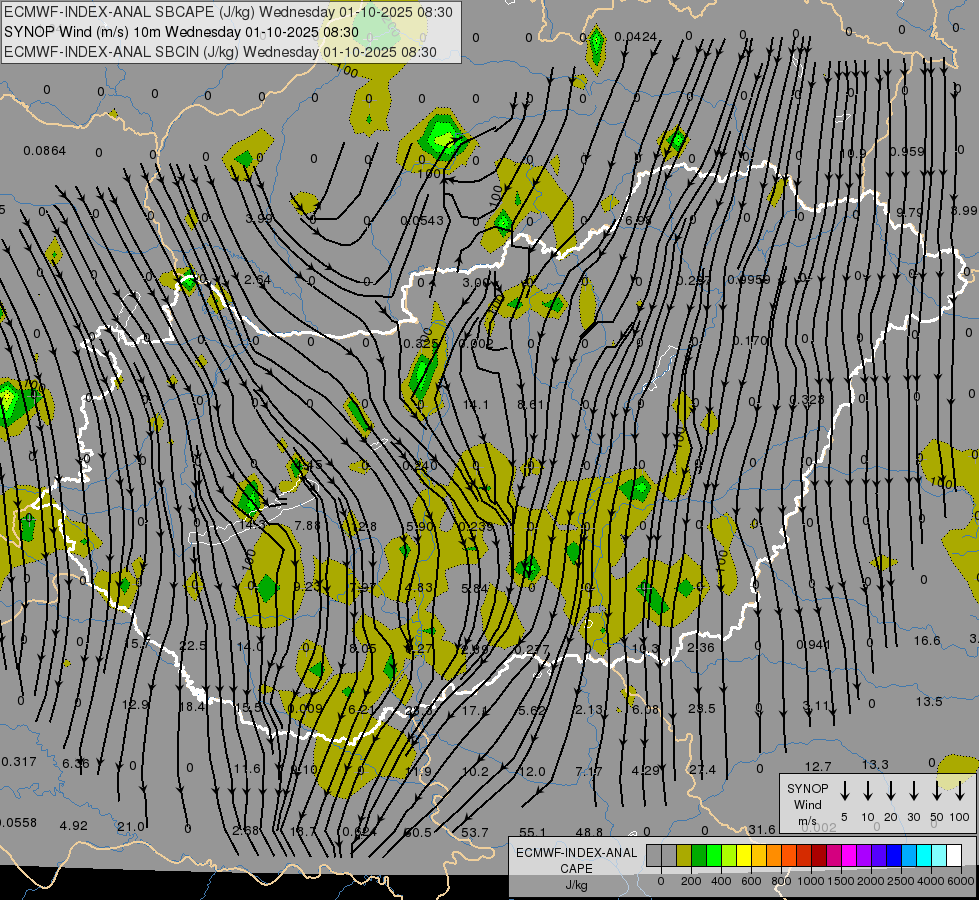Screen dimensions: 979x900
Task: Pick the olive 200 J/kg CAPE swatch
Action: coord(684,856)
